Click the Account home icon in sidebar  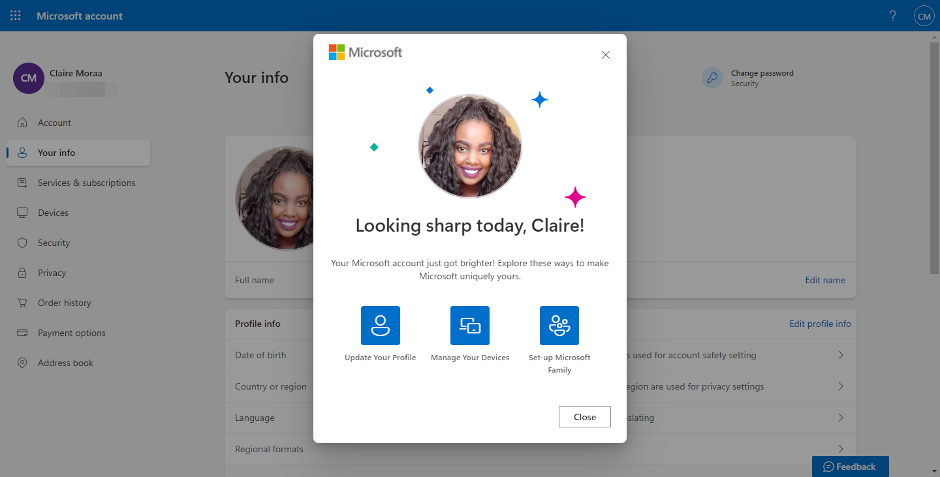tap(22, 122)
